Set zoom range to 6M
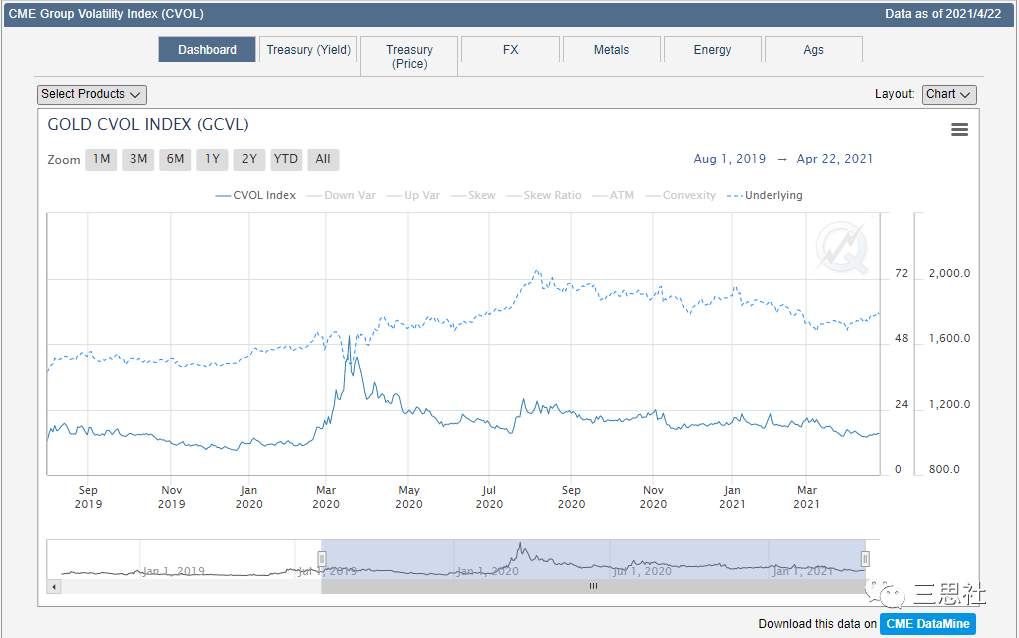 coord(175,159)
